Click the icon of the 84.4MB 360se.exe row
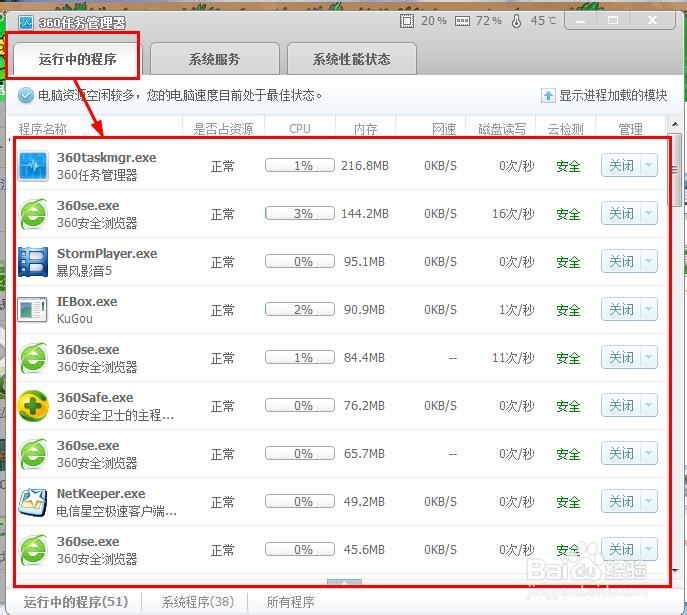687x615 pixels. [33, 358]
